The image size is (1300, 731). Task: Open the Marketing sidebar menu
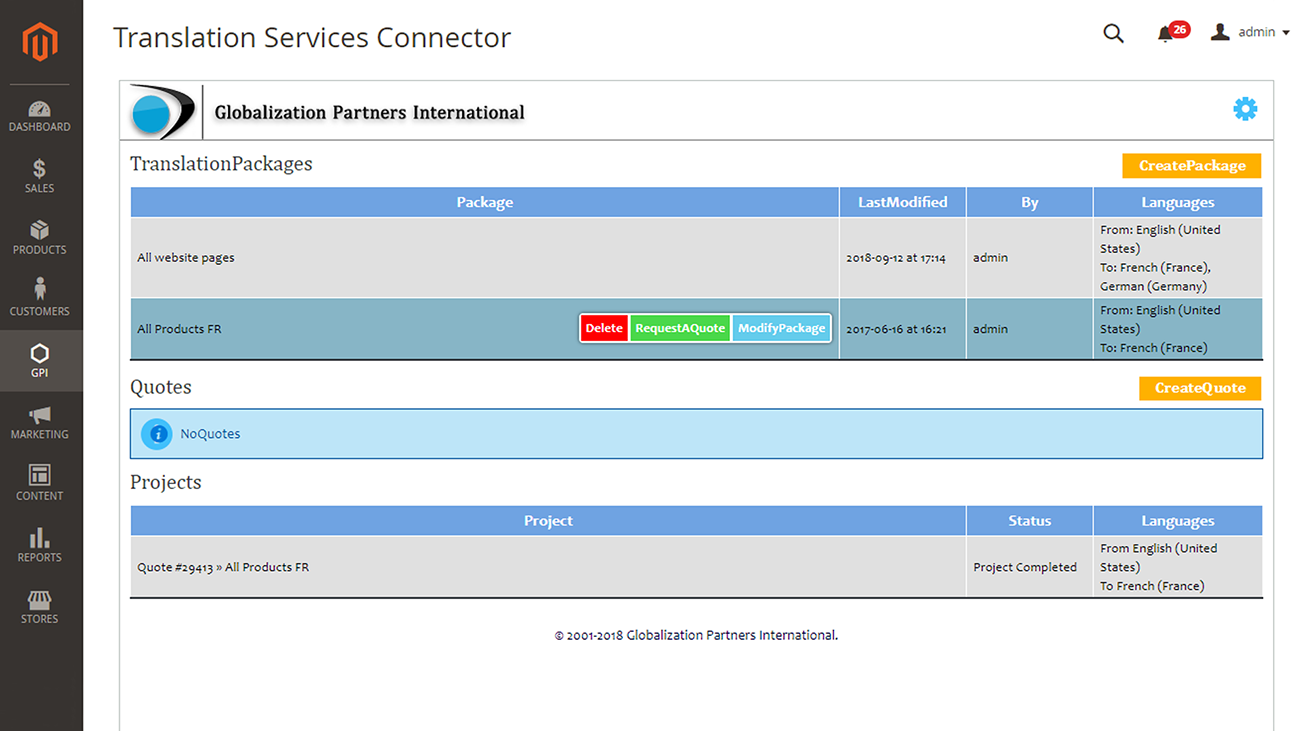[40, 423]
